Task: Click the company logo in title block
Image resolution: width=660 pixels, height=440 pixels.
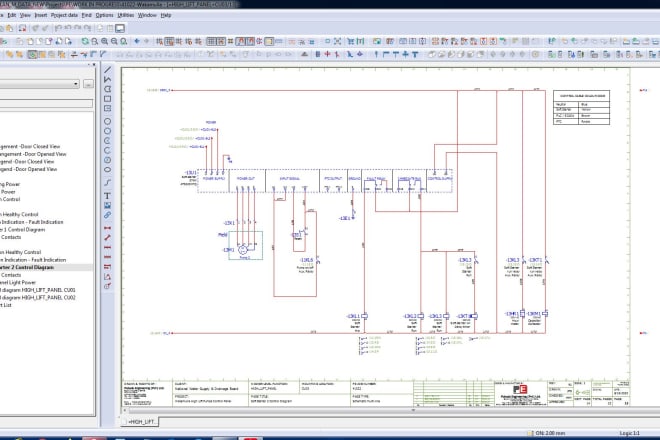Action: coord(520,389)
